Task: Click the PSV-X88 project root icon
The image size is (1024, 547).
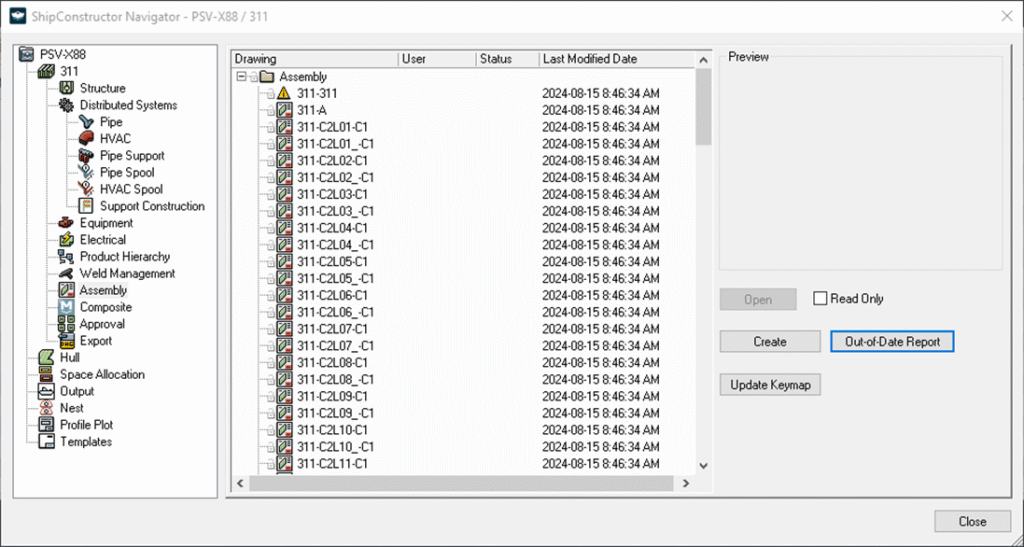Action: (x=27, y=54)
